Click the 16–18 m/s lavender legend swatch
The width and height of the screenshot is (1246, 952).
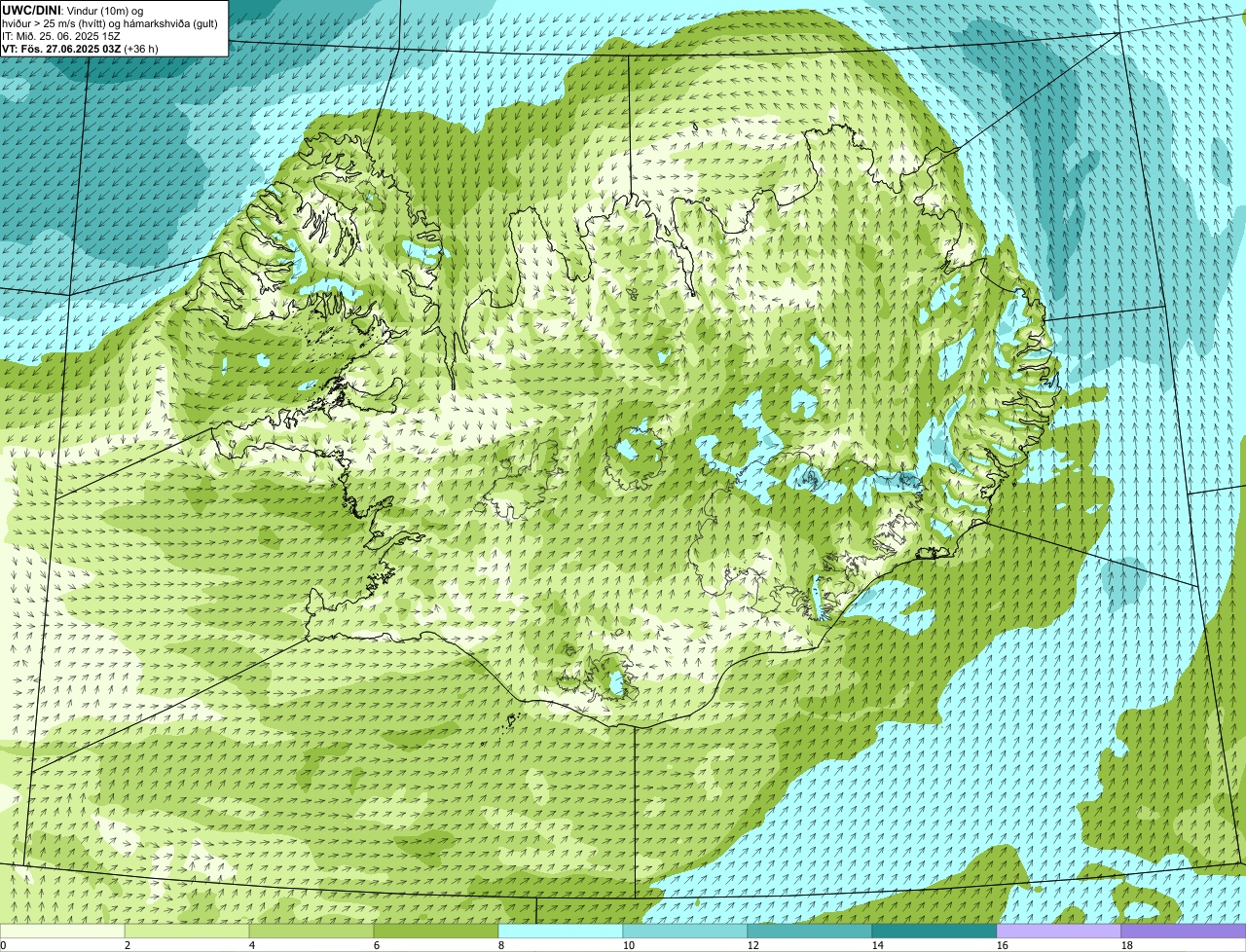tap(1059, 932)
